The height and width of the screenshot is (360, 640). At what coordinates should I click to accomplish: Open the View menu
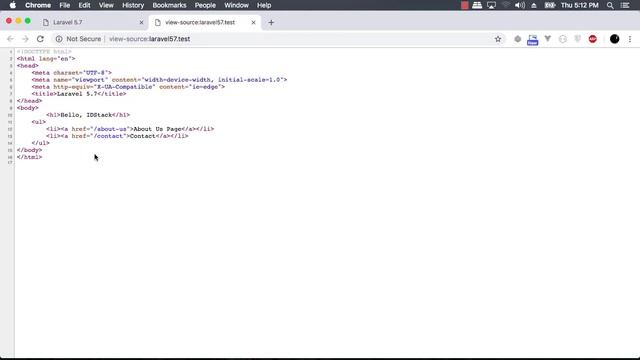pos(106,5)
